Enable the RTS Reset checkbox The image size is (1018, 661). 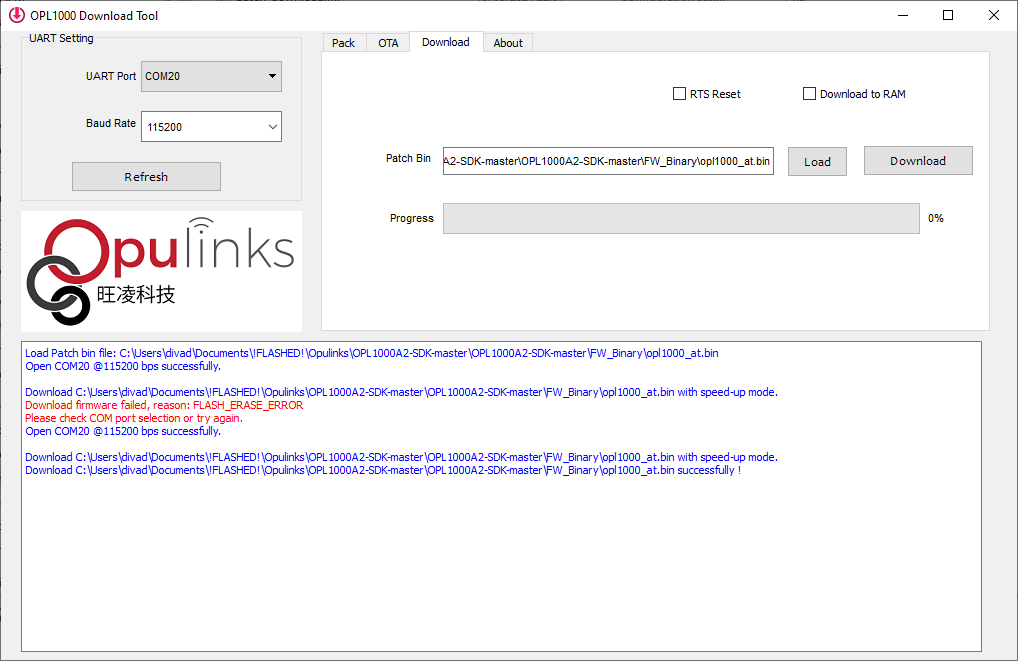[x=679, y=94]
